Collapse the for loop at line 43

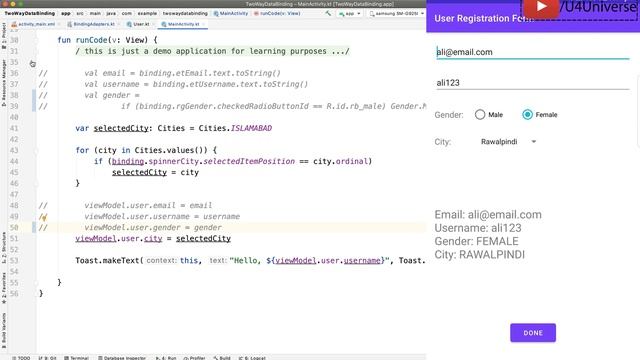point(36,151)
